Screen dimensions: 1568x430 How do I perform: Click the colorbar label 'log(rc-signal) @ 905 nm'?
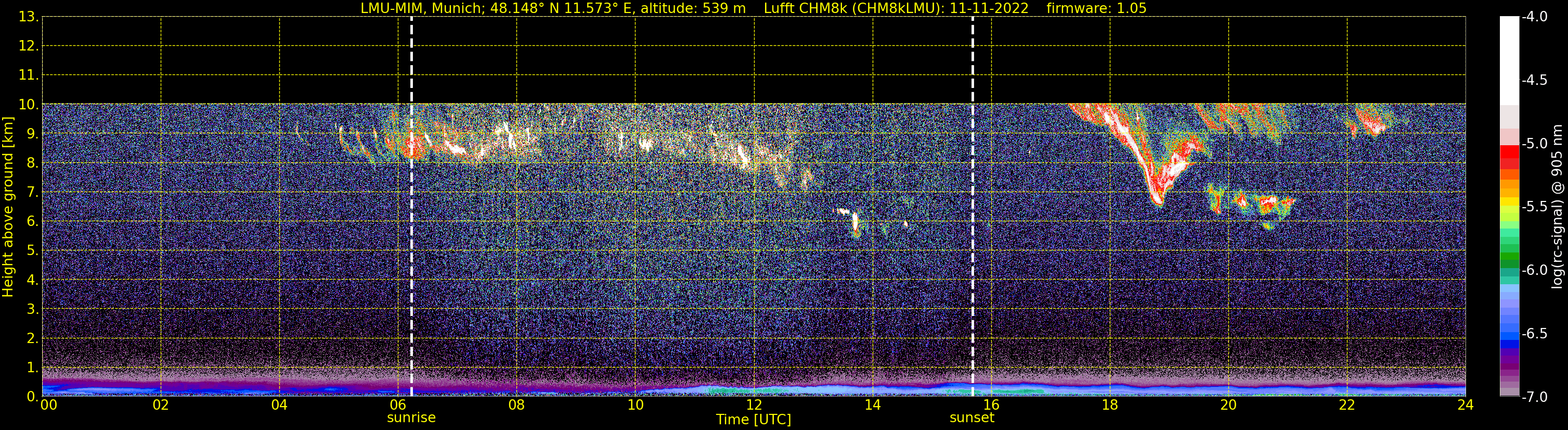tap(1557, 207)
